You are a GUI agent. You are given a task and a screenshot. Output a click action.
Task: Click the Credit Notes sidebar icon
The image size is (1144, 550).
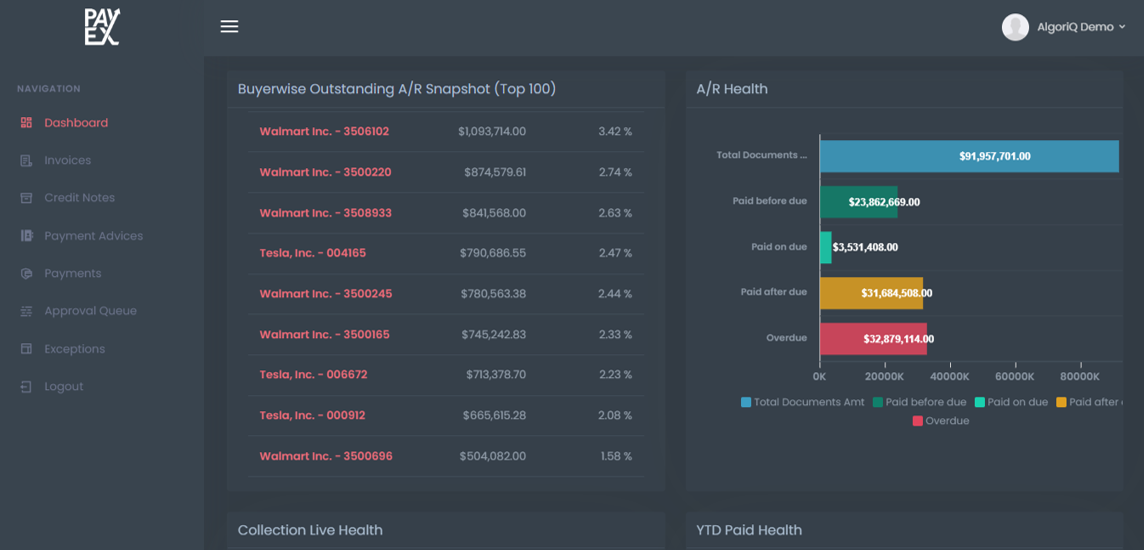tap(26, 198)
